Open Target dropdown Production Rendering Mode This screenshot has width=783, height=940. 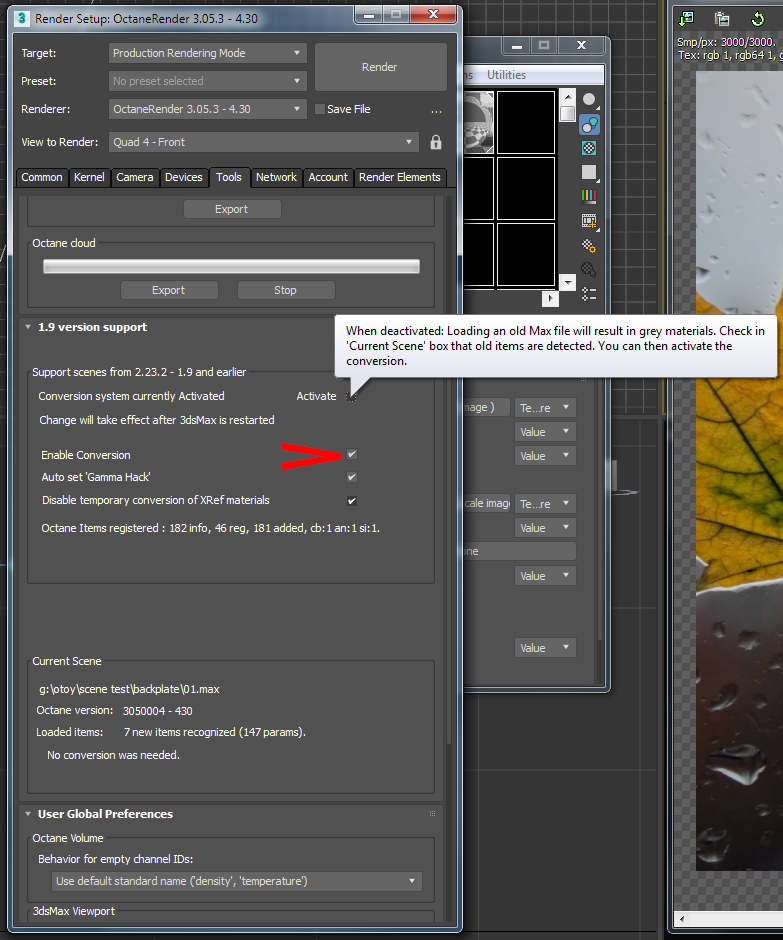coord(207,53)
